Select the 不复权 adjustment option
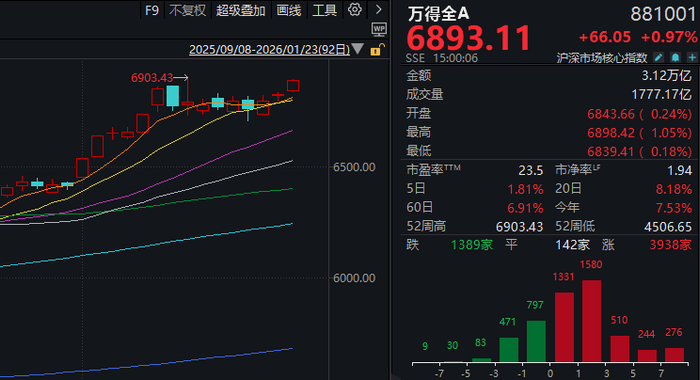 188,10
